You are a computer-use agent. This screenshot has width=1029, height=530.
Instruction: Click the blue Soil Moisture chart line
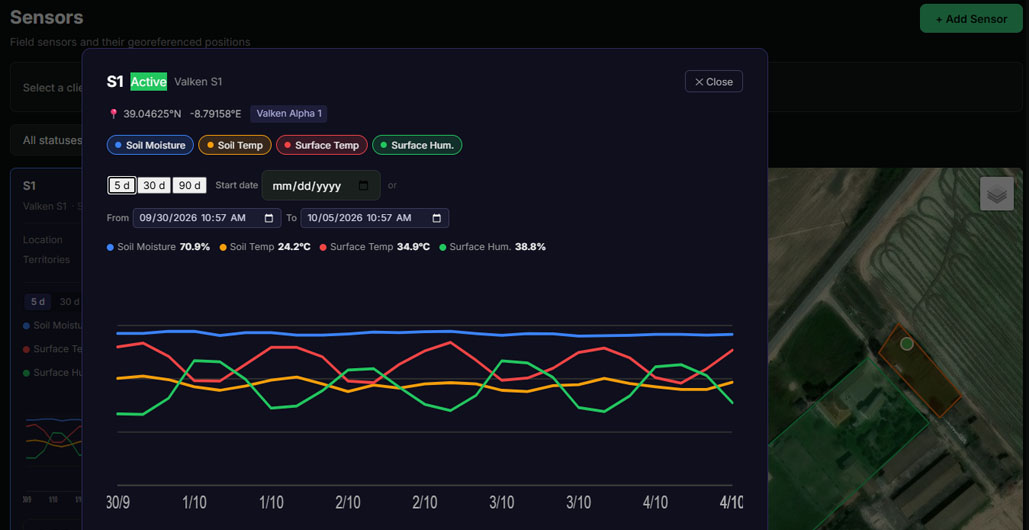(x=425, y=333)
